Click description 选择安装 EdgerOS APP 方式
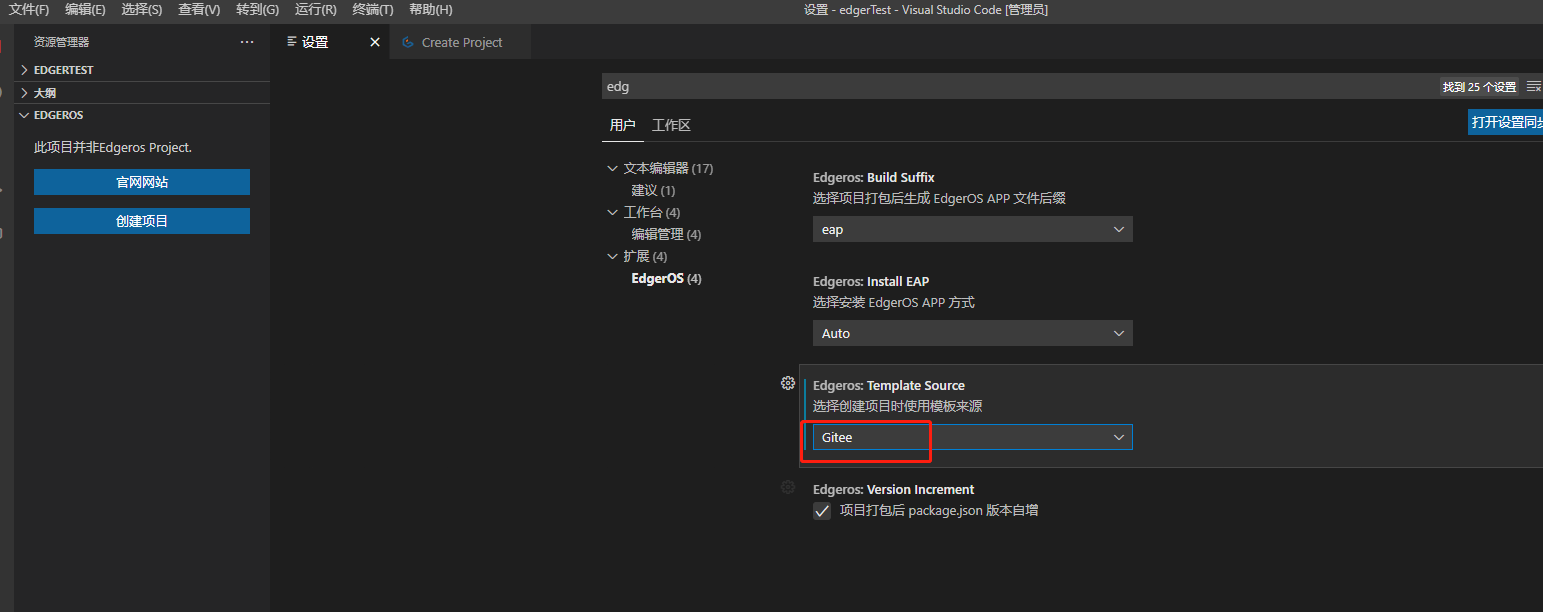The width and height of the screenshot is (1543, 612). (x=893, y=302)
